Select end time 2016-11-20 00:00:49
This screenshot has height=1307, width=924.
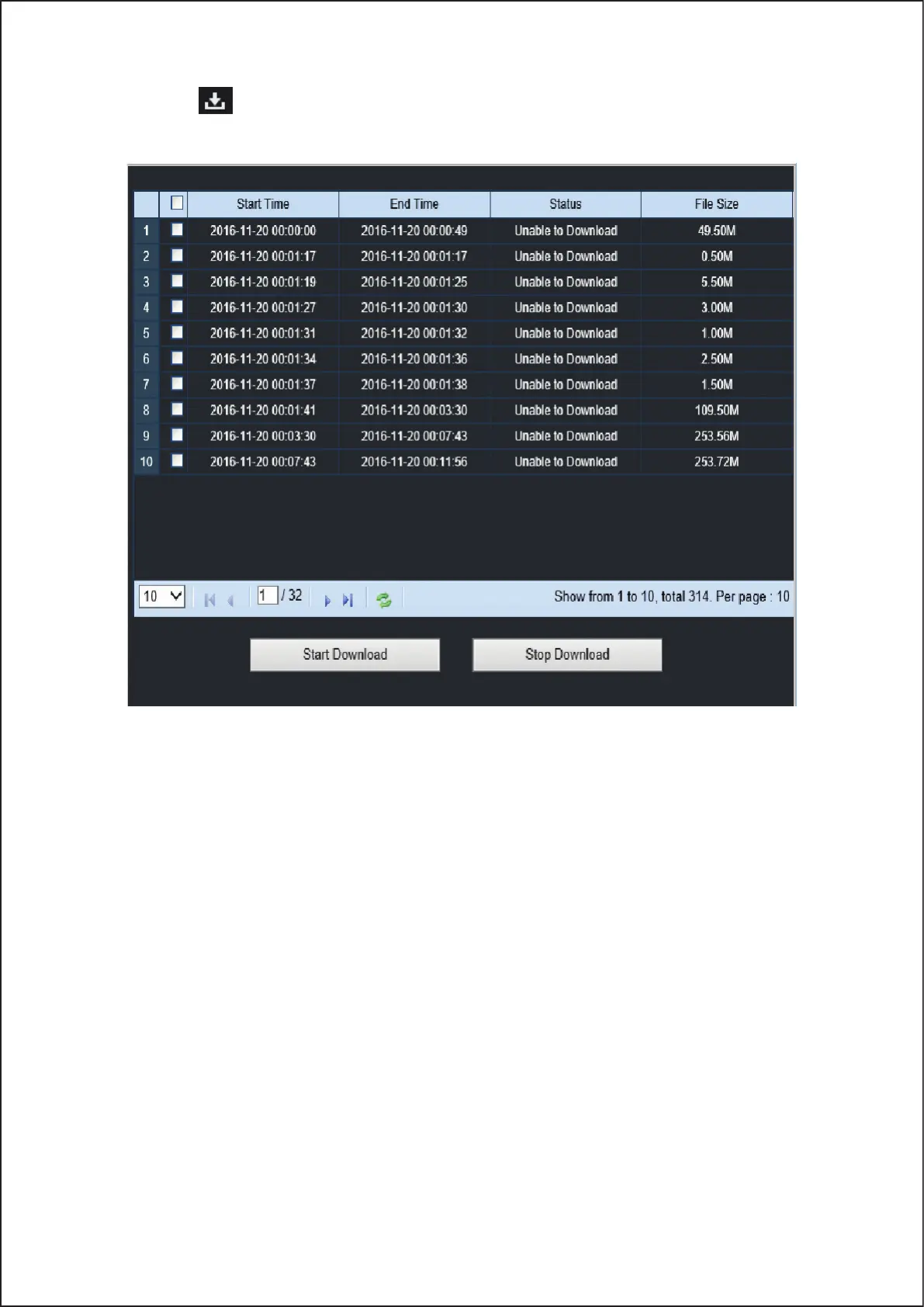tap(414, 231)
